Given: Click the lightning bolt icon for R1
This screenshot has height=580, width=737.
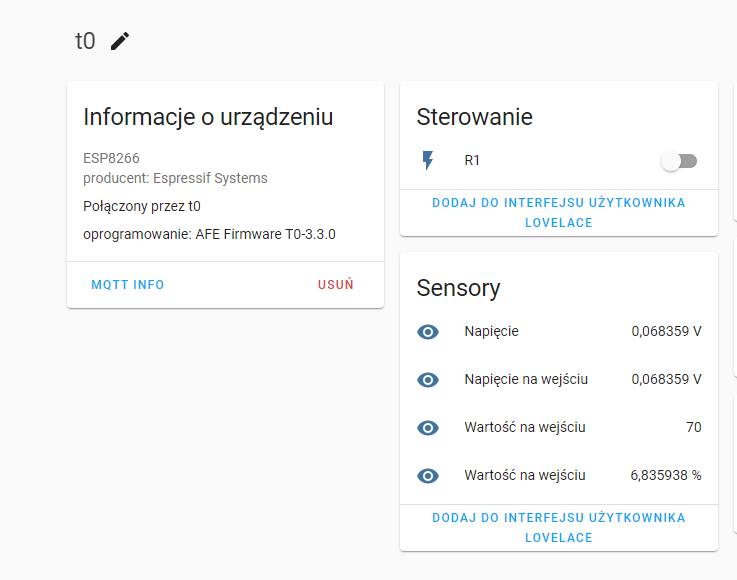Looking at the screenshot, I should click(x=428, y=160).
